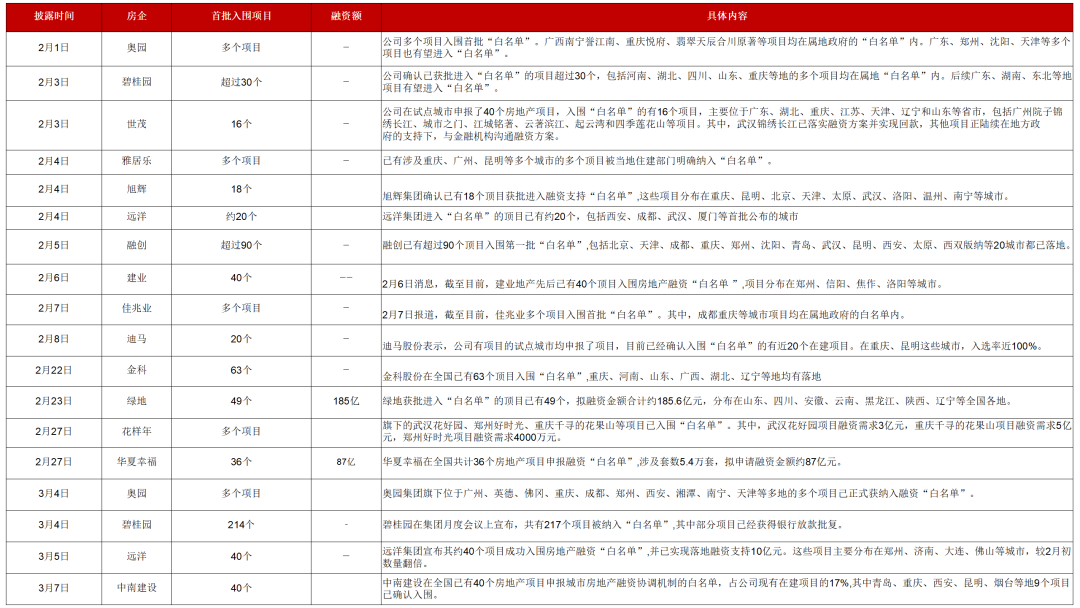Click the 花样年 company cell

pyautogui.click(x=136, y=431)
